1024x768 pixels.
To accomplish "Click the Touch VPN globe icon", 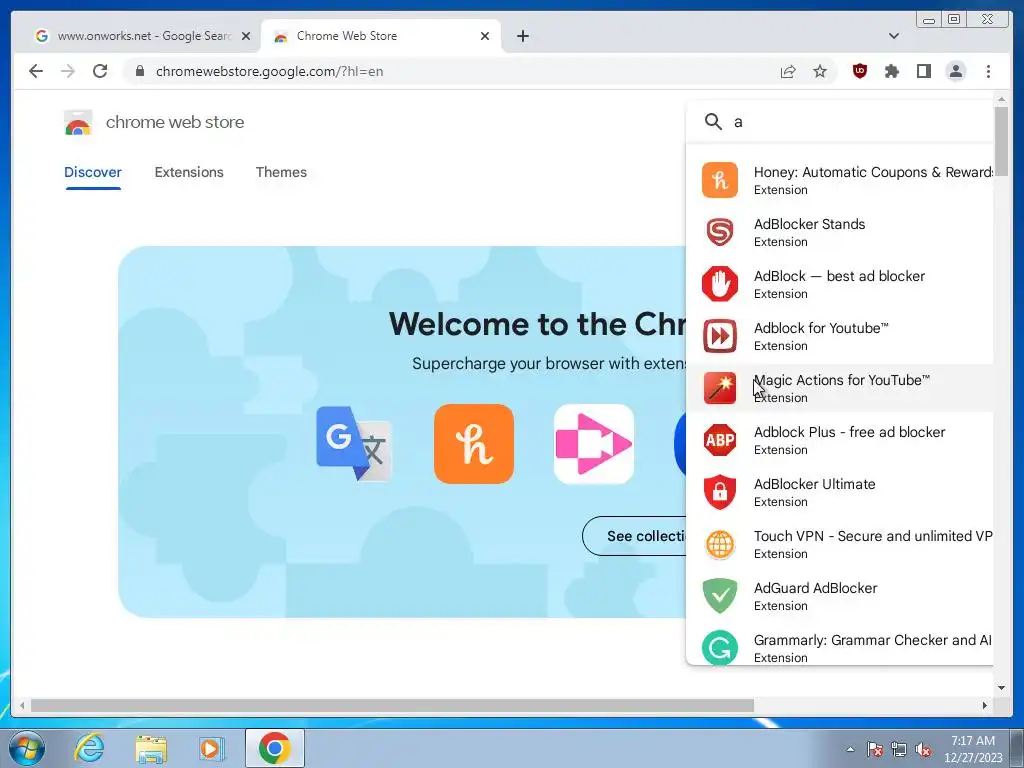I will [720, 544].
